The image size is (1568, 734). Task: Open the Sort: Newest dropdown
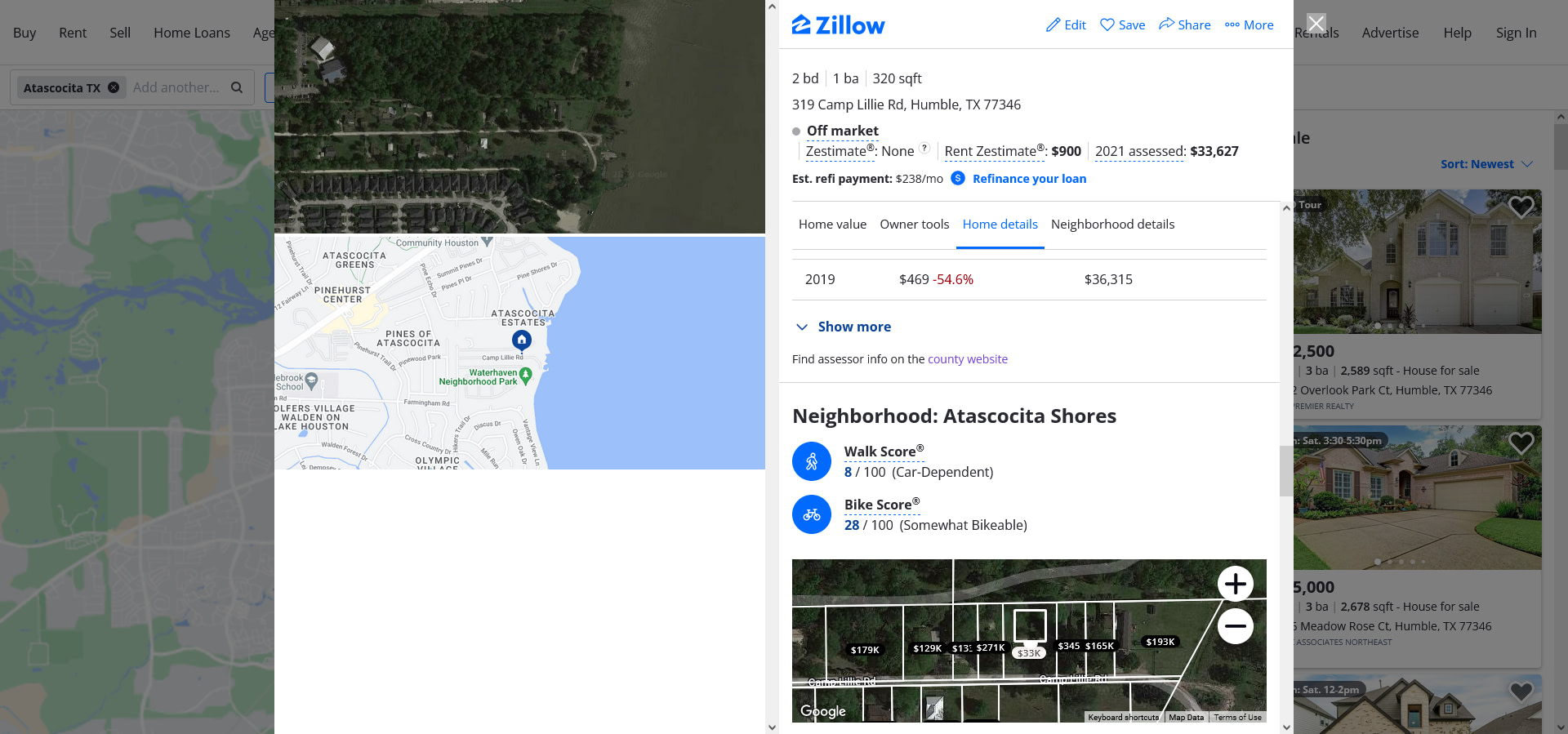(x=1486, y=164)
